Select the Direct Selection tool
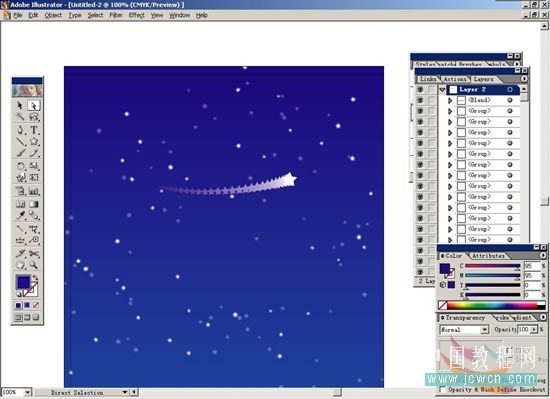The image size is (550, 399). (x=34, y=106)
